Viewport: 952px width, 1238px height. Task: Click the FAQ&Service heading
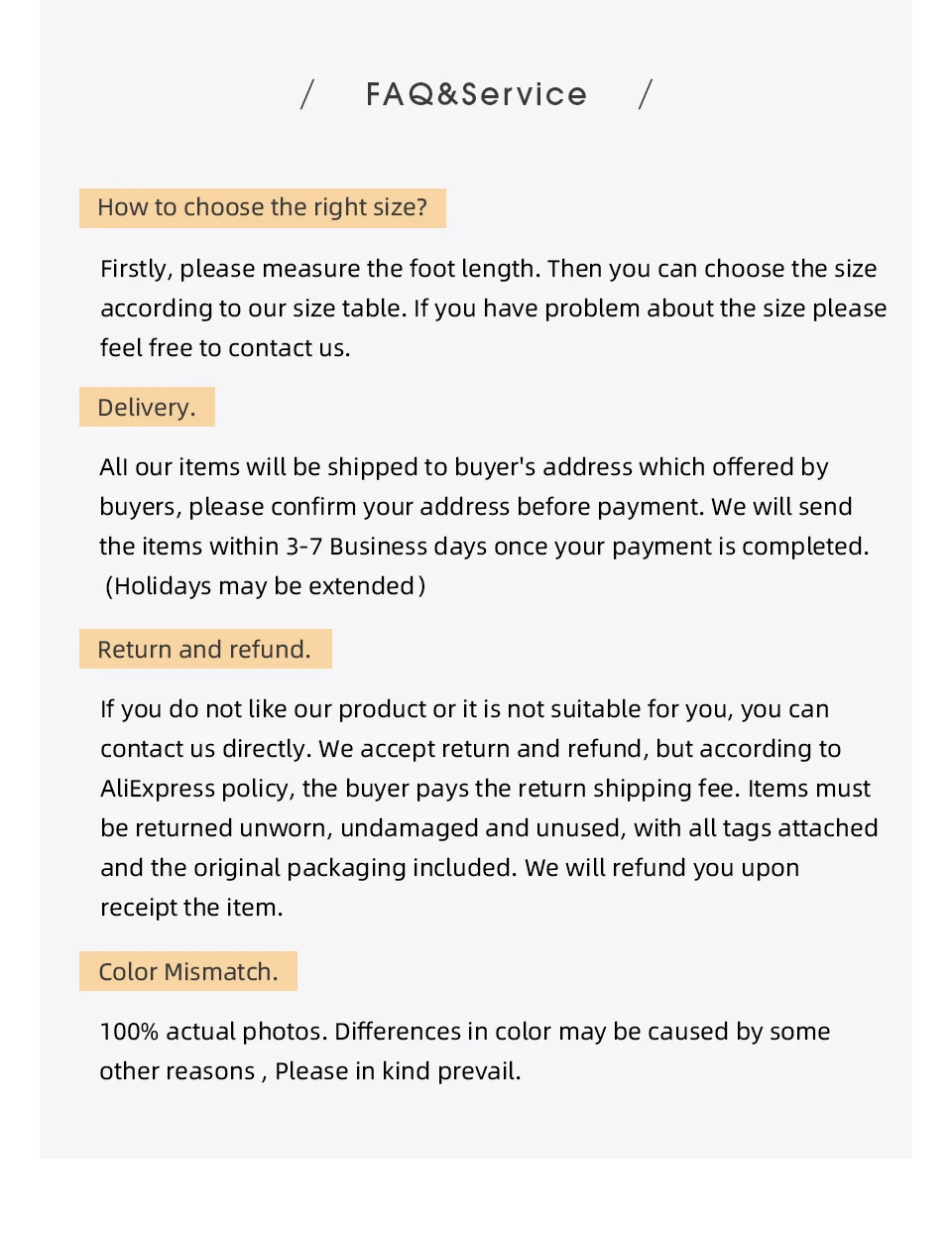pos(476,94)
